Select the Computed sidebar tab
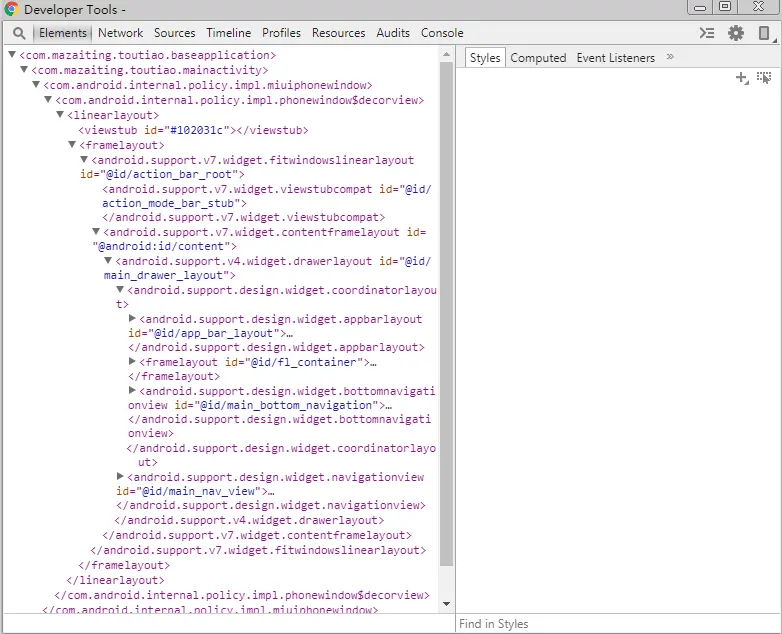The height and width of the screenshot is (634, 782). 538,58
